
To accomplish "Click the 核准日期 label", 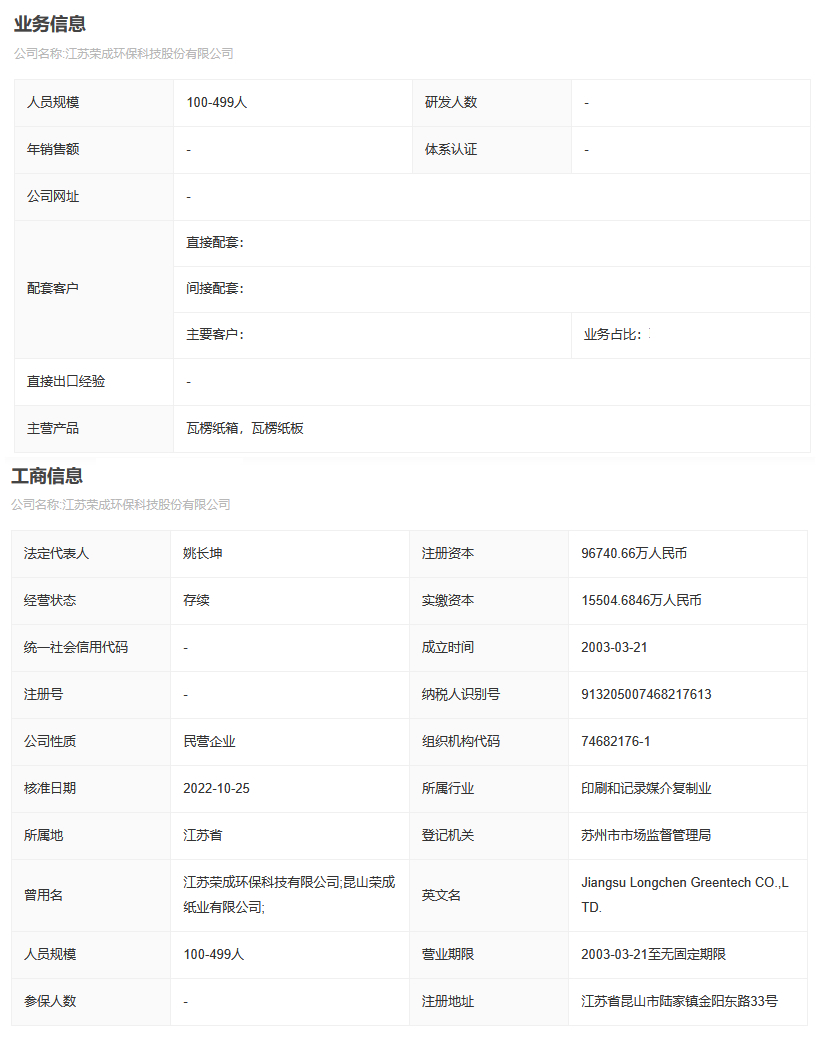I will 50,788.
